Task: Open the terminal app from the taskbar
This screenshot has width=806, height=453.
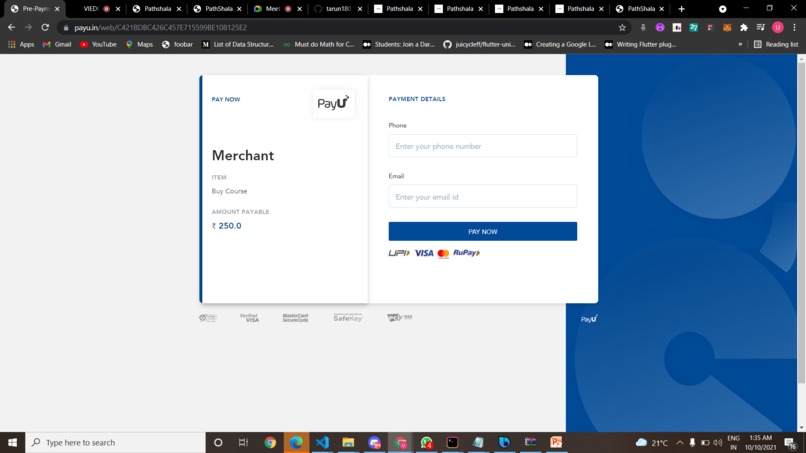Action: (452, 442)
